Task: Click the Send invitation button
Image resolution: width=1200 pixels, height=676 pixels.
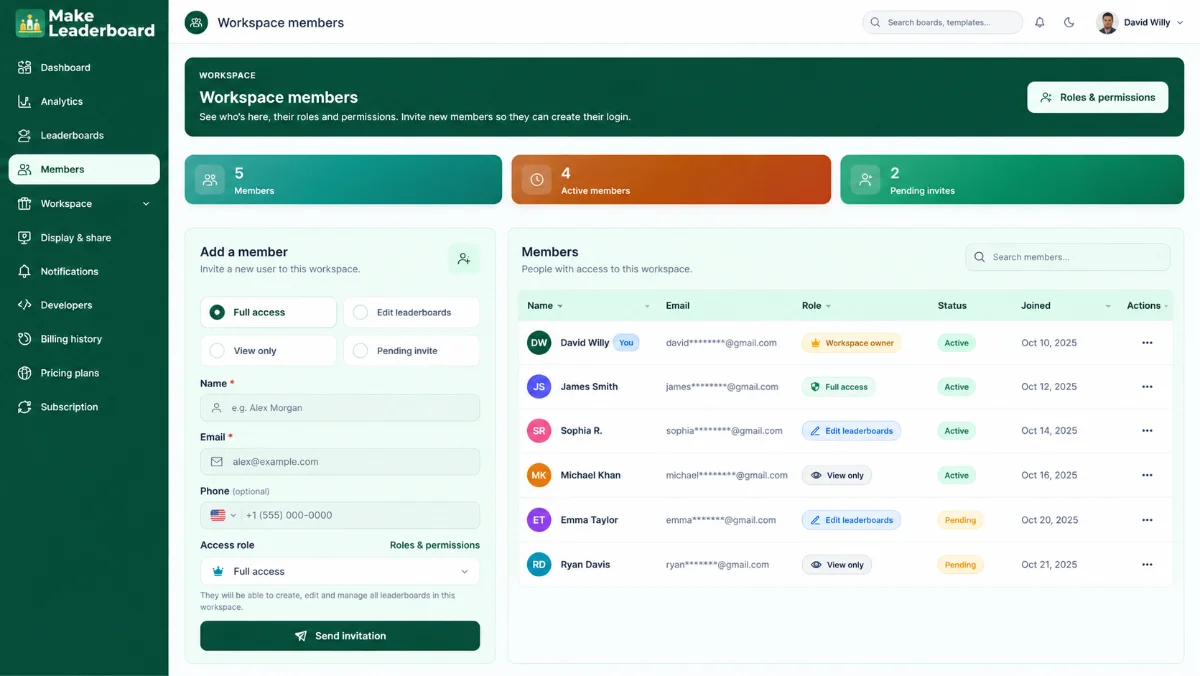Action: (x=340, y=636)
